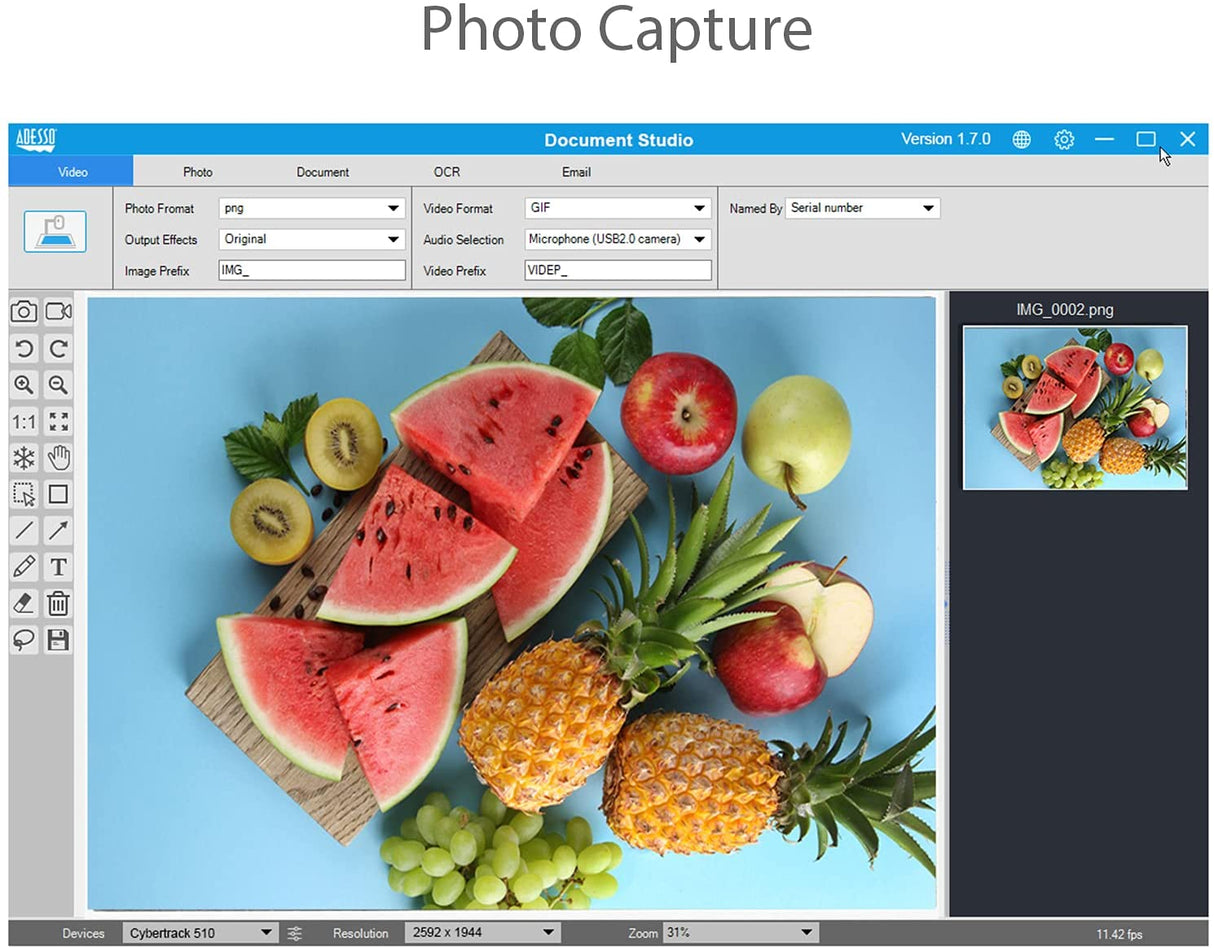
Task: Freeze the video with the snowflake icon
Action: pyautogui.click(x=24, y=459)
